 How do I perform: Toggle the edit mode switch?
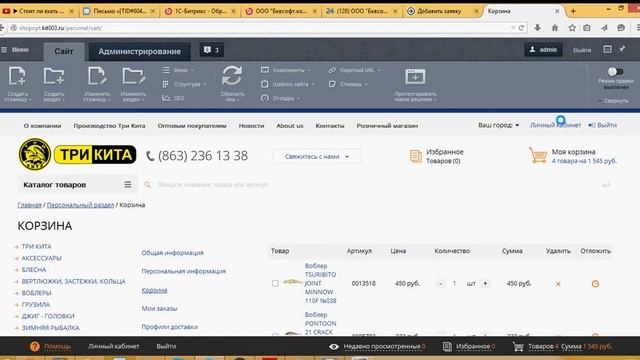tap(616, 72)
